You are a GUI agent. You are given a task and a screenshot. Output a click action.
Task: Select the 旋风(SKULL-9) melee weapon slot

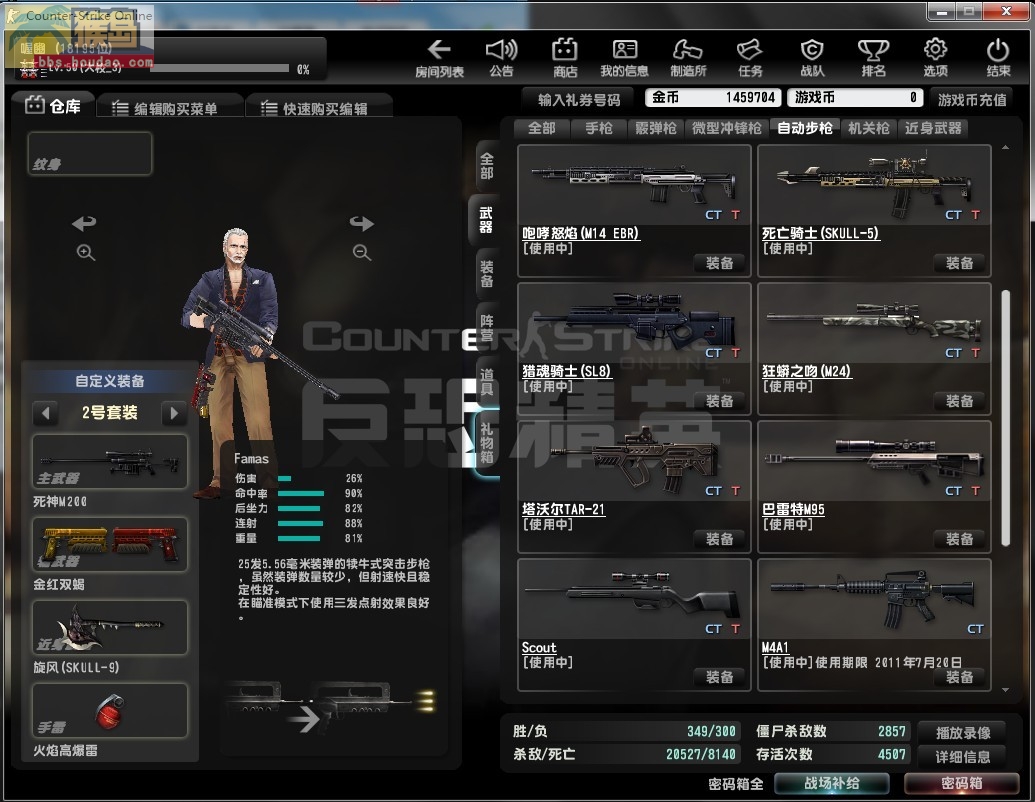[x=110, y=628]
